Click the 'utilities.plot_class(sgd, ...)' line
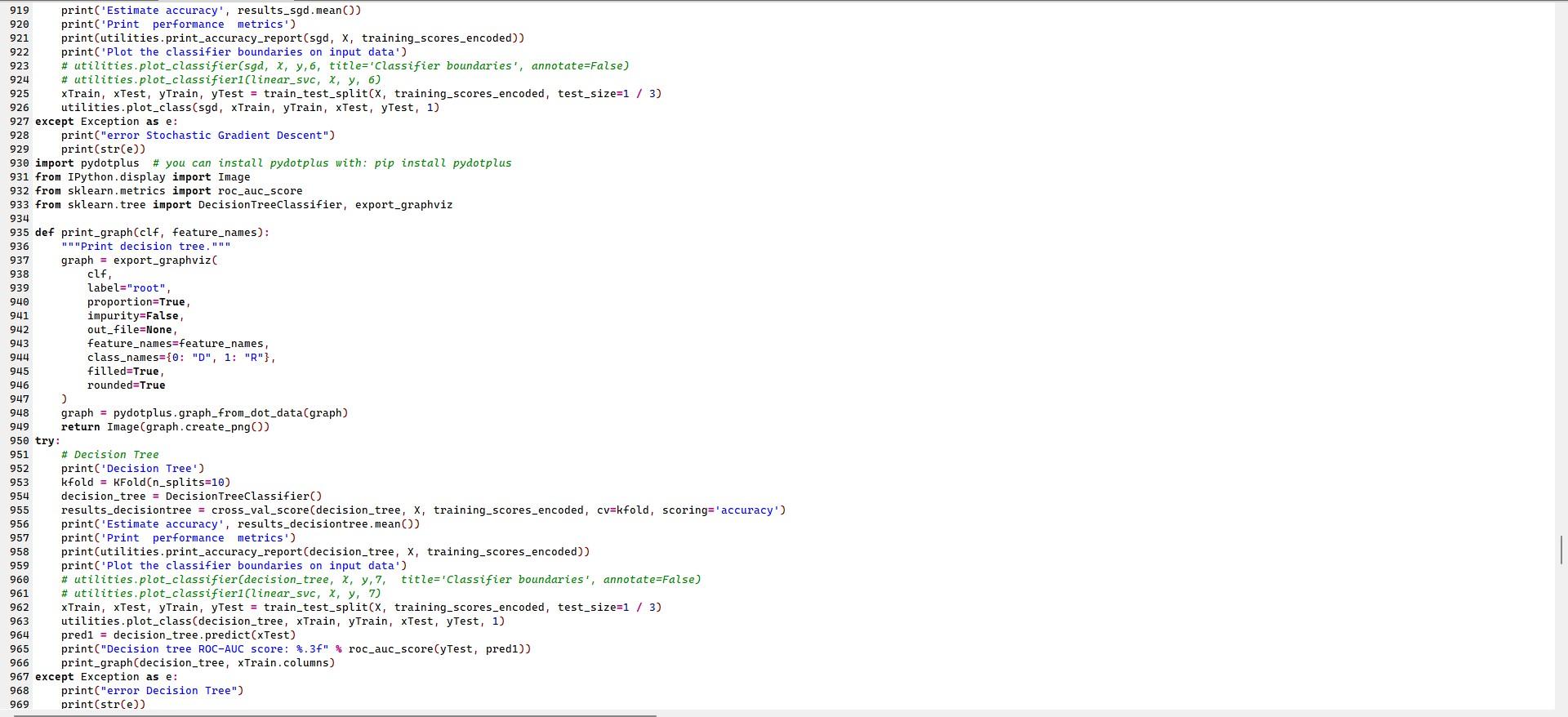Screen dimensions: 1568x717 251,108
